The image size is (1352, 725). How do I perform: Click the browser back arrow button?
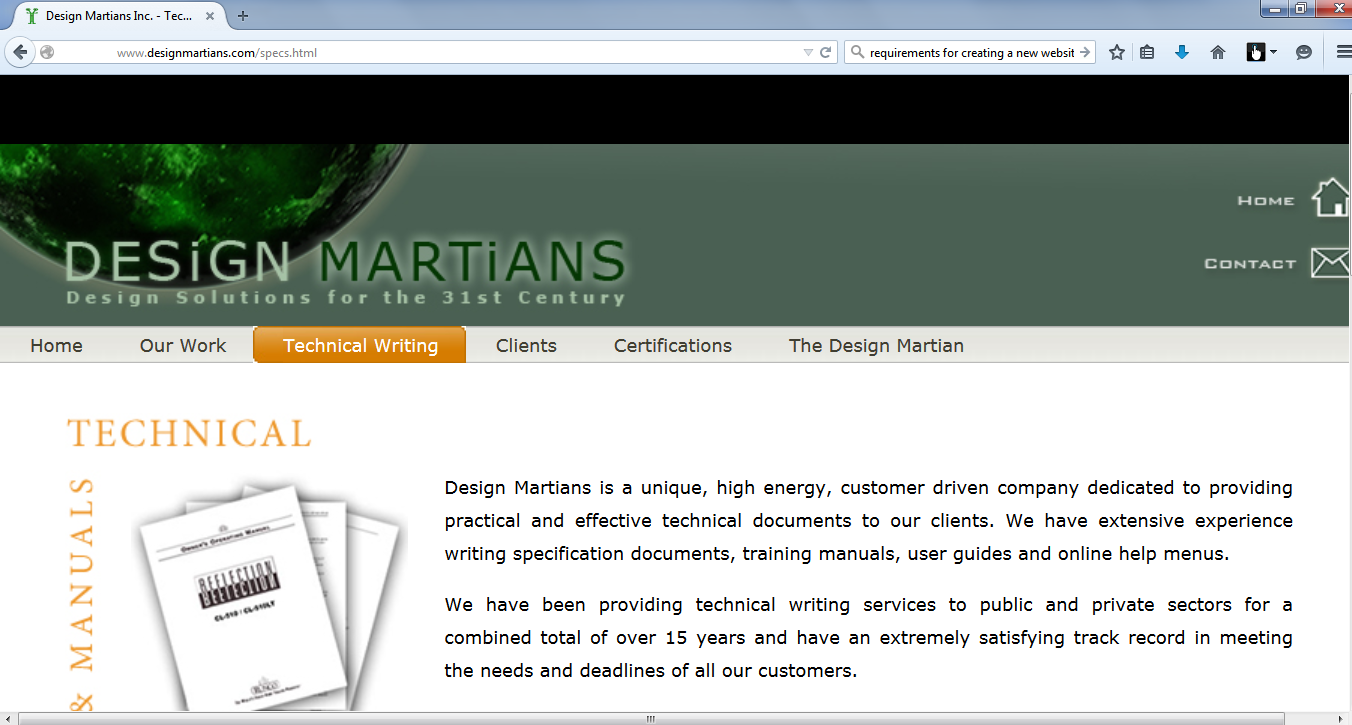[20, 53]
